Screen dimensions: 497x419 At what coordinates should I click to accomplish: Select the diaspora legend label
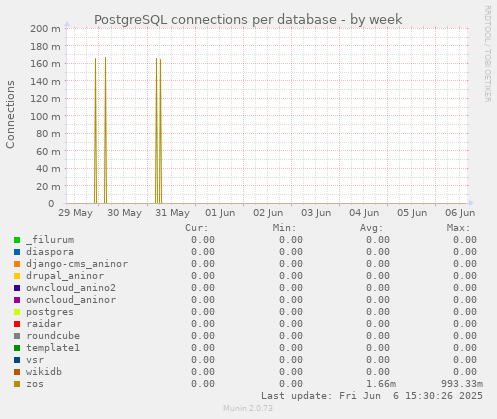click(50, 252)
